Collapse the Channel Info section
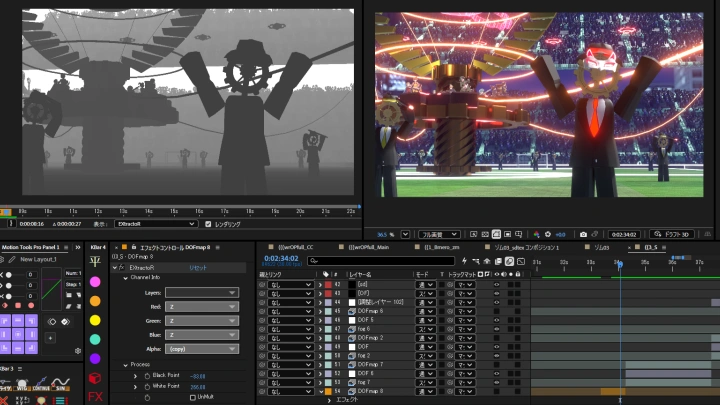The image size is (720, 405). click(125, 278)
